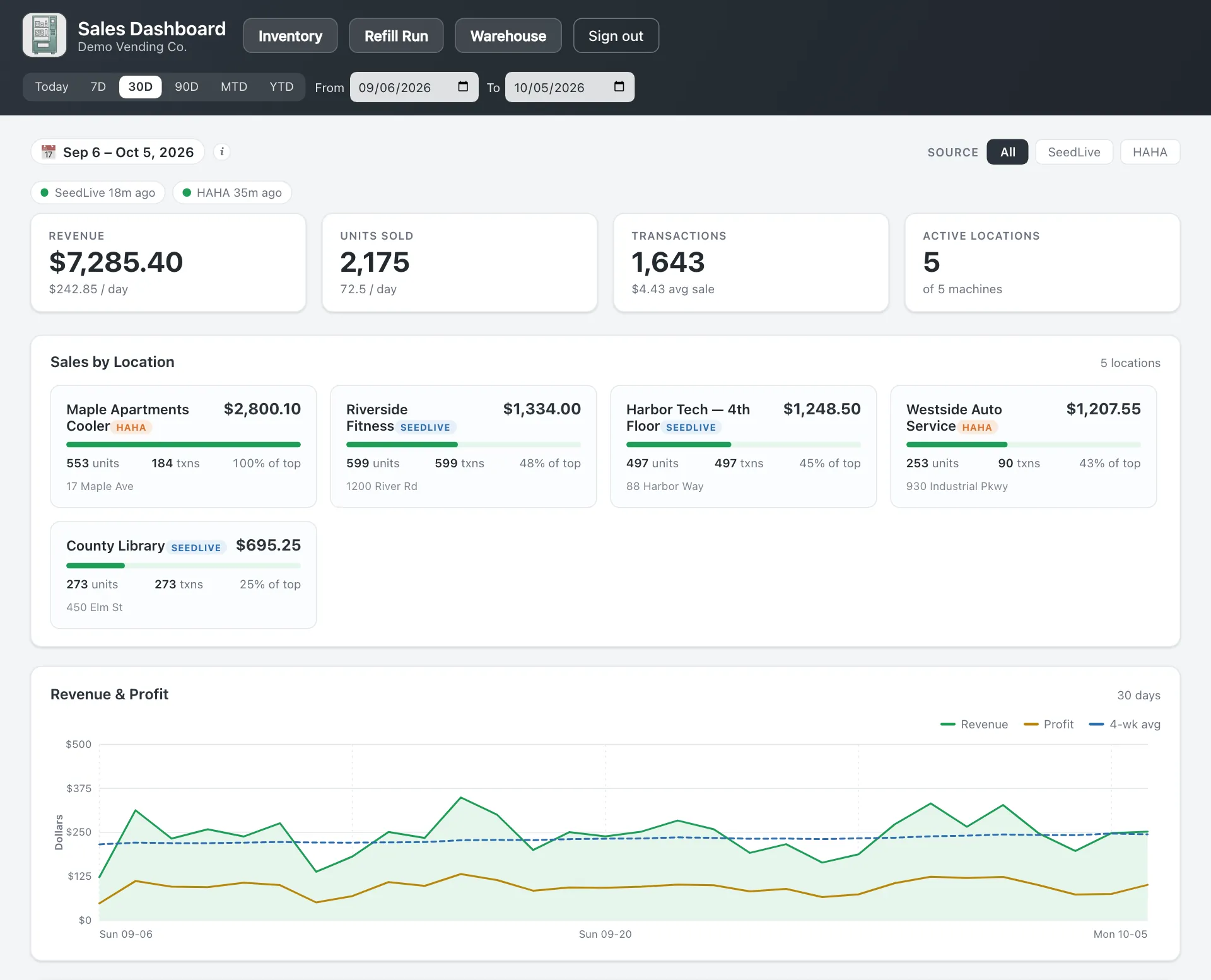The image size is (1211, 980).
Task: Click the SEEDLIVE badge on County Library
Action: tap(196, 548)
